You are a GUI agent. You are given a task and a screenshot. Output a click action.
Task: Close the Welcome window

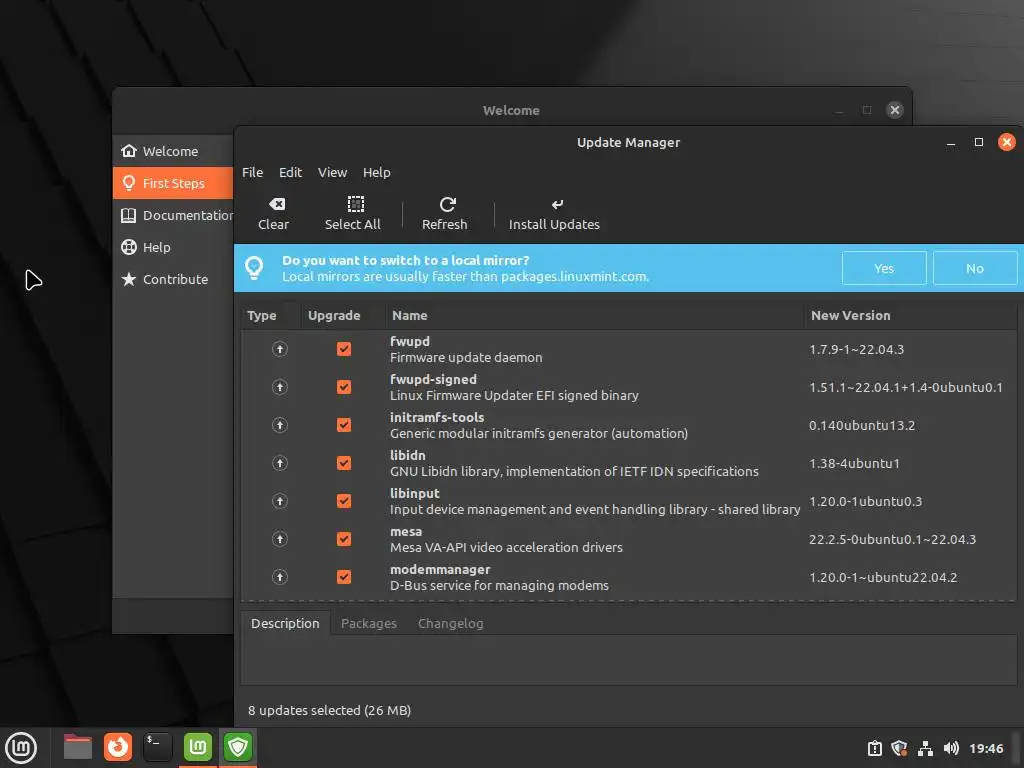[x=895, y=110]
